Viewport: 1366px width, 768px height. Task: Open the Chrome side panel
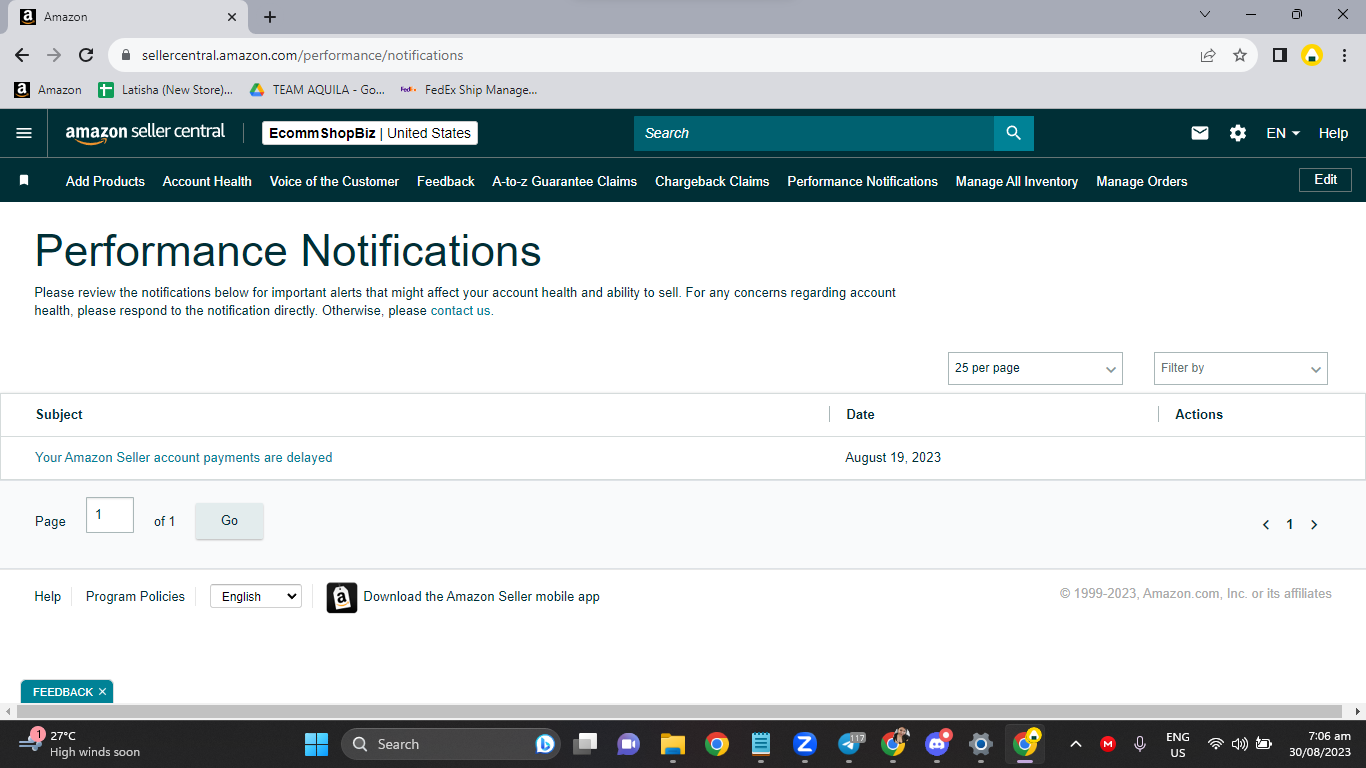coord(1279,56)
